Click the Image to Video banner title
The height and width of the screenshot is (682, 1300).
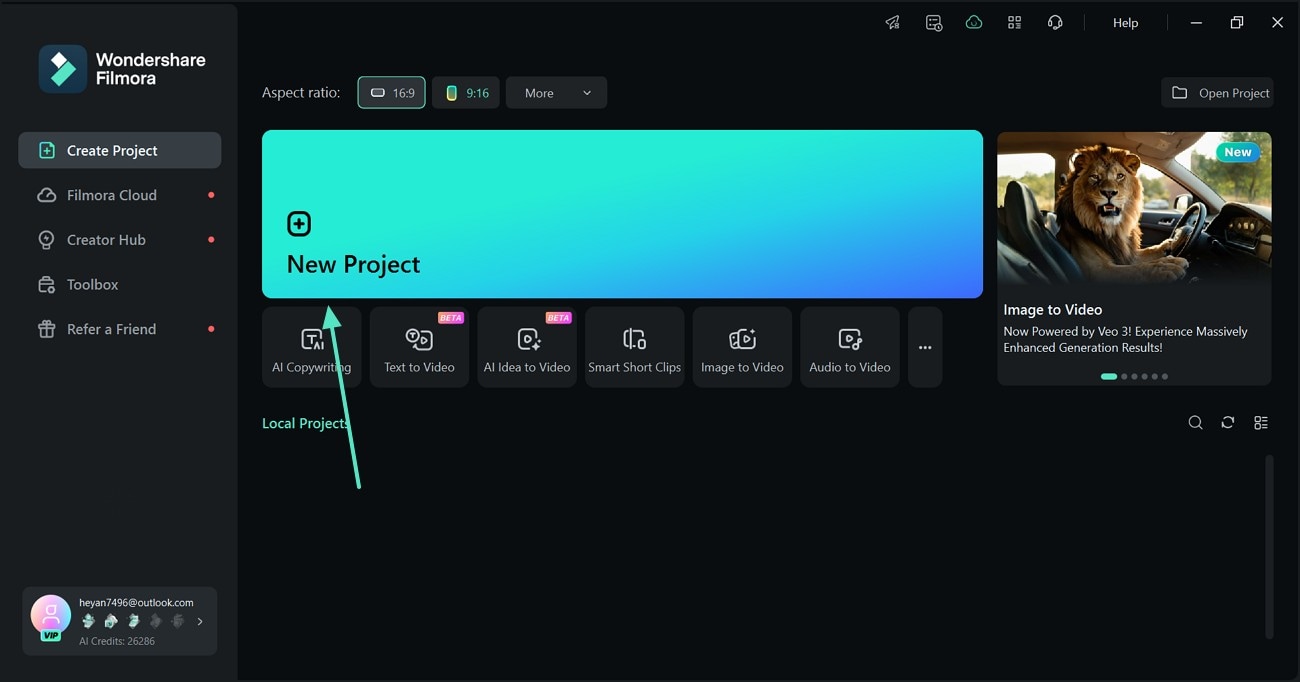coord(1053,310)
